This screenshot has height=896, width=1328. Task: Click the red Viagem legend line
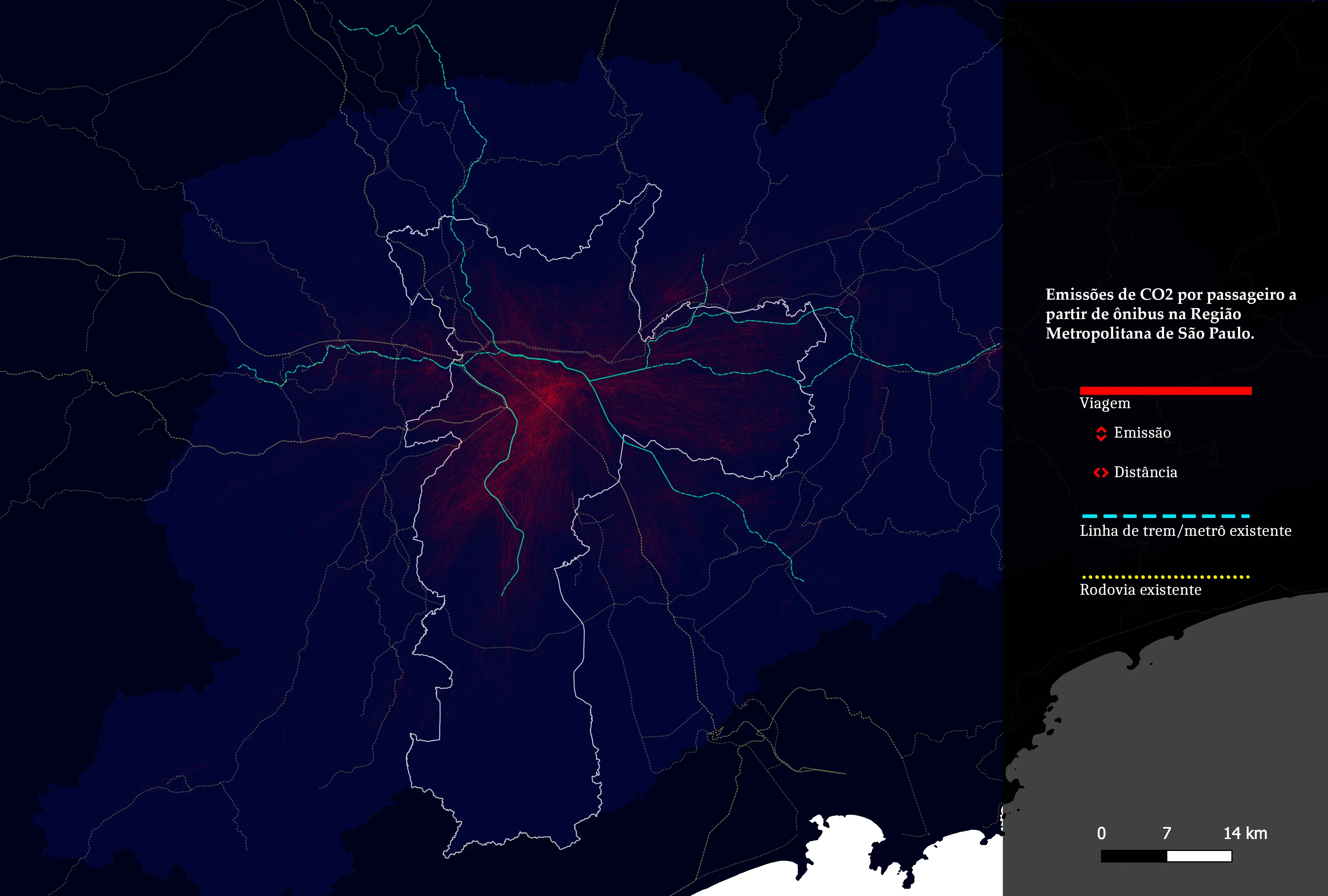tap(1166, 391)
